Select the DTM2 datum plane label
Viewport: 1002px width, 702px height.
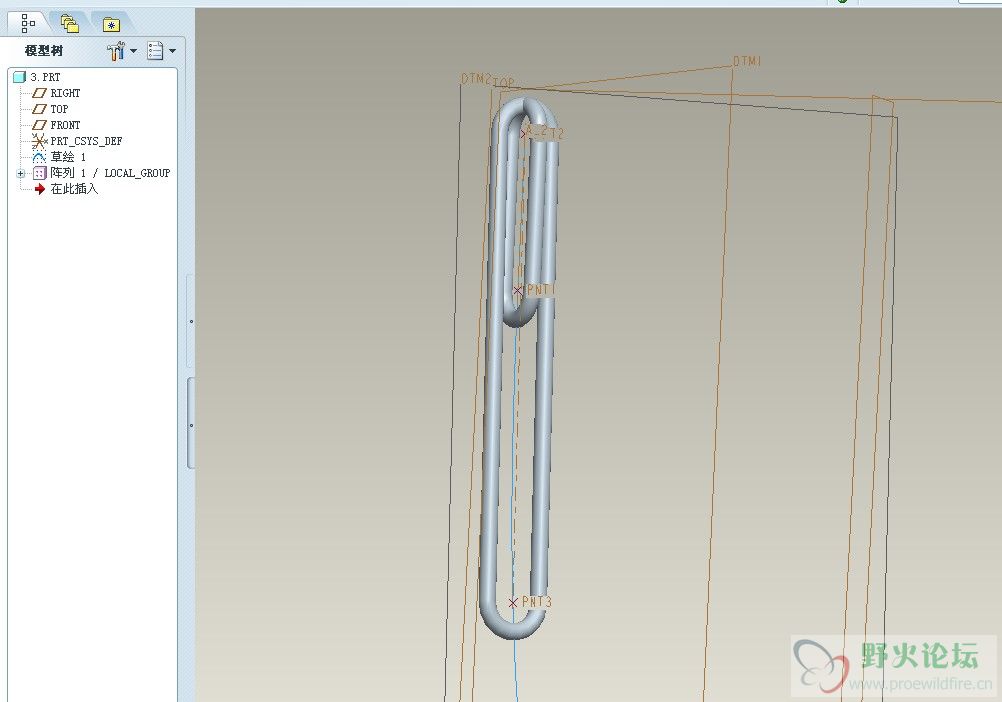click(476, 79)
